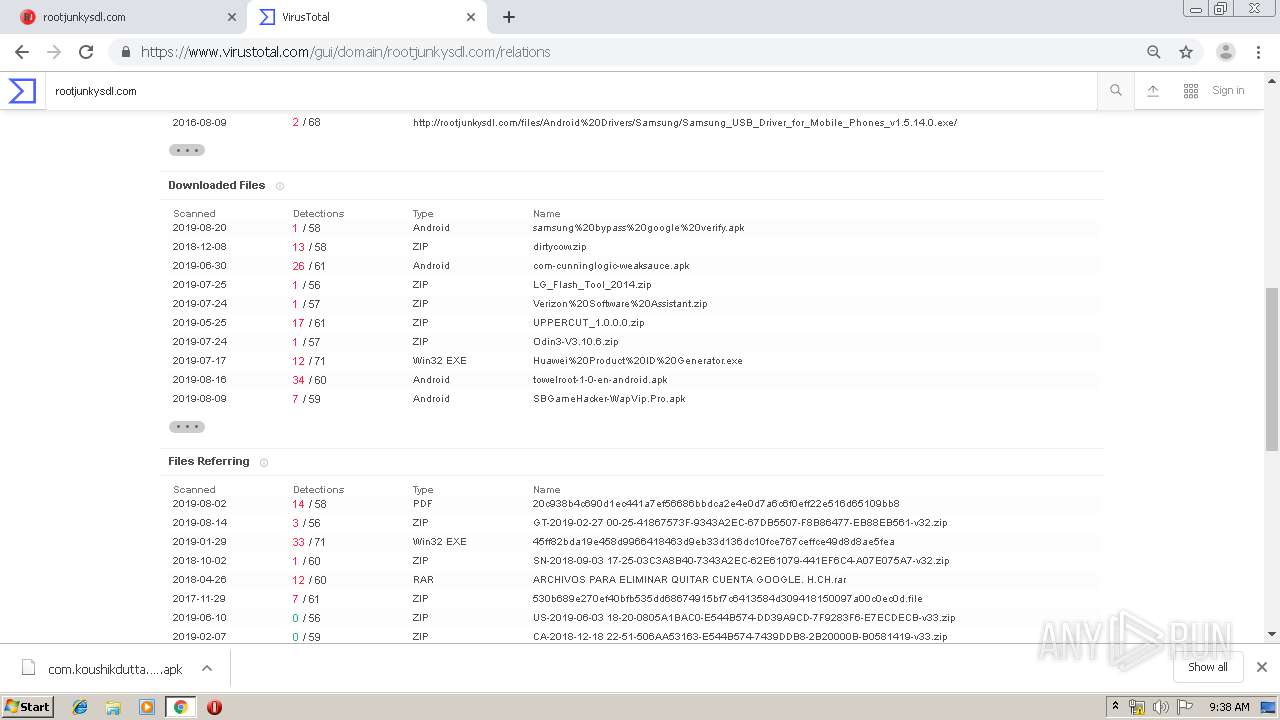Open the SN-2018-09-03 zip entry
Viewport: 1280px width, 720px height.
tap(741, 561)
